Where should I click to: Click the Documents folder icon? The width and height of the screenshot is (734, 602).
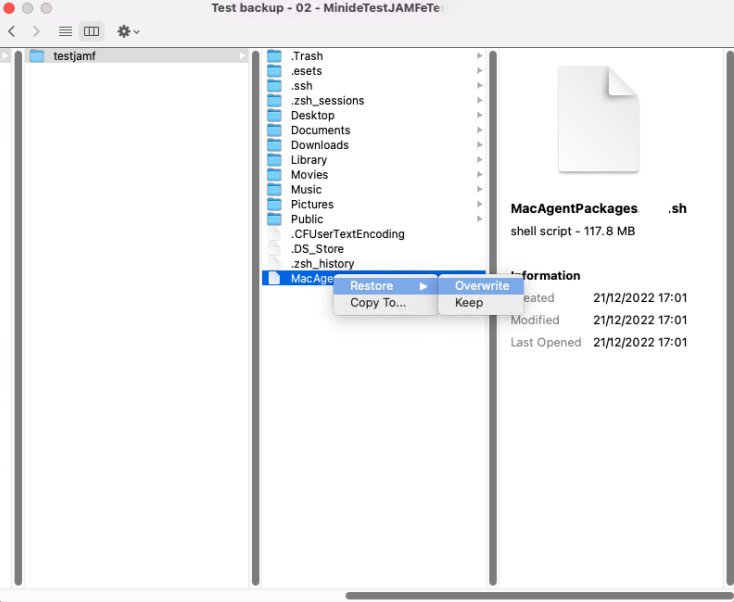click(x=274, y=130)
